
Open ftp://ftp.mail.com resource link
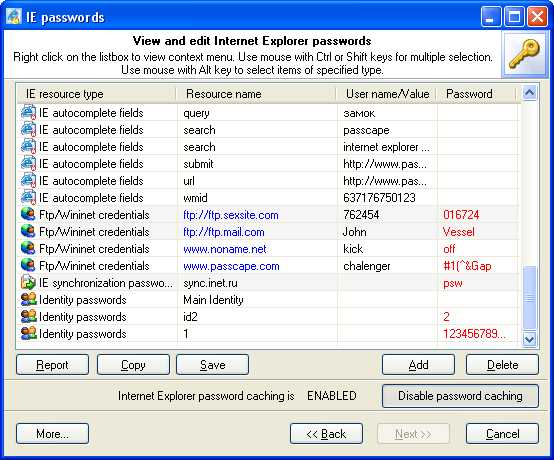pos(224,232)
